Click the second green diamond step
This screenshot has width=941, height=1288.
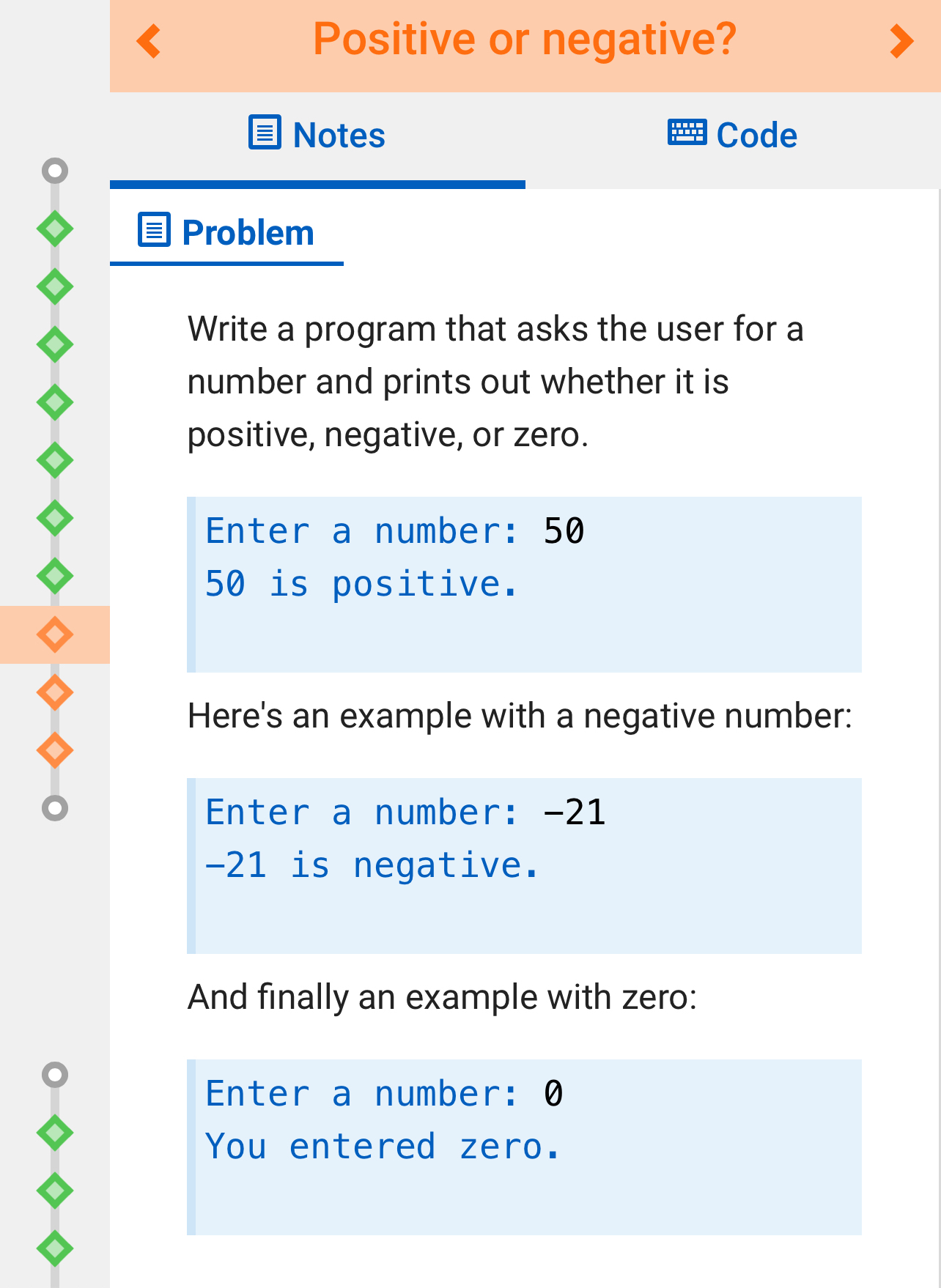(x=54, y=288)
